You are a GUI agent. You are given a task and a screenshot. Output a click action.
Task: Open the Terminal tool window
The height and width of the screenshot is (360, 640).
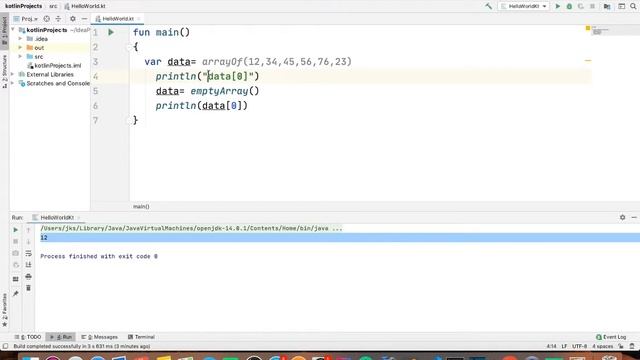click(x=141, y=337)
